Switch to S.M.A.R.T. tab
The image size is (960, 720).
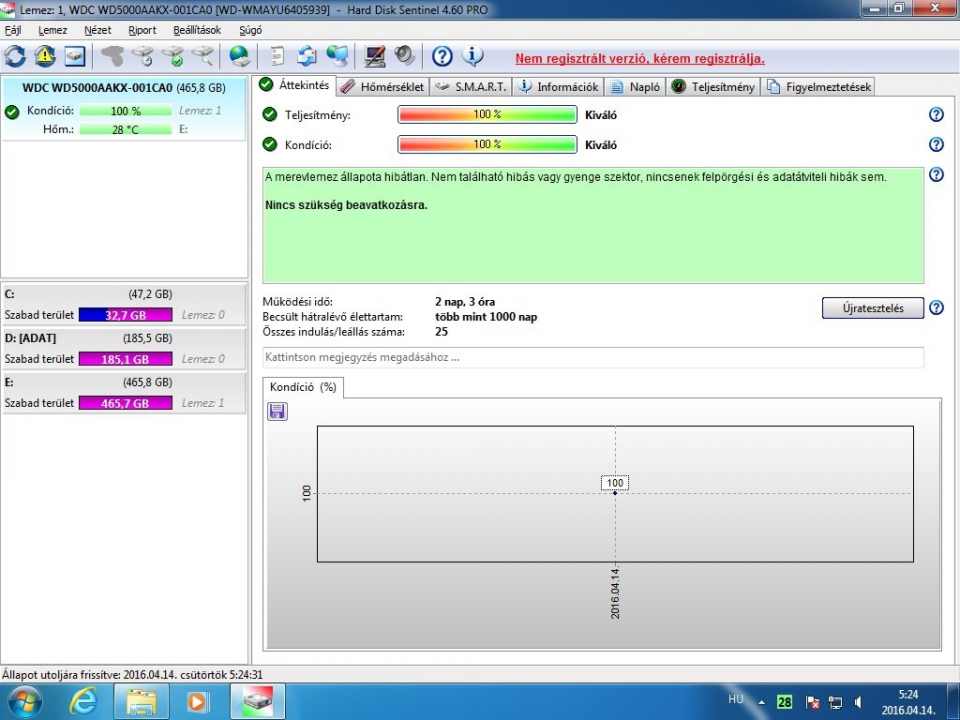tap(471, 87)
